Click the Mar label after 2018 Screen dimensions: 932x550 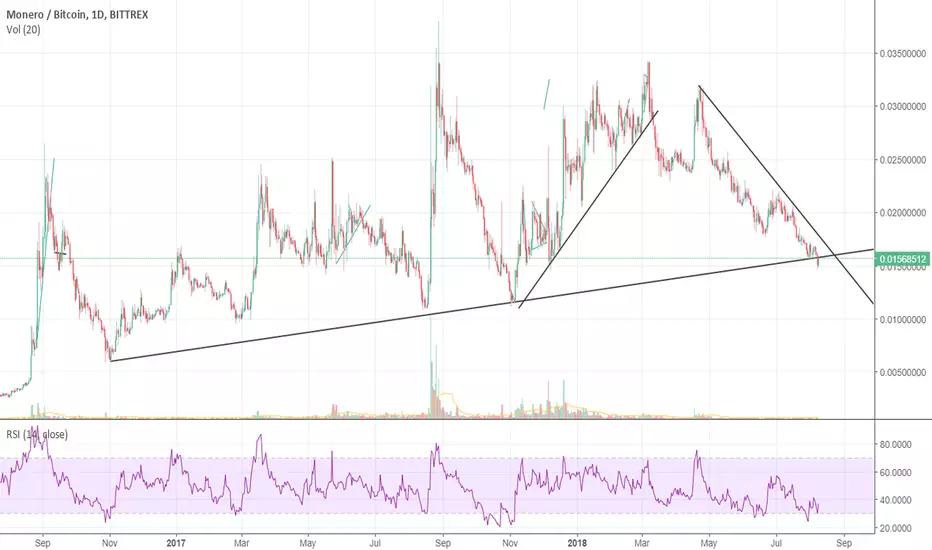click(641, 543)
